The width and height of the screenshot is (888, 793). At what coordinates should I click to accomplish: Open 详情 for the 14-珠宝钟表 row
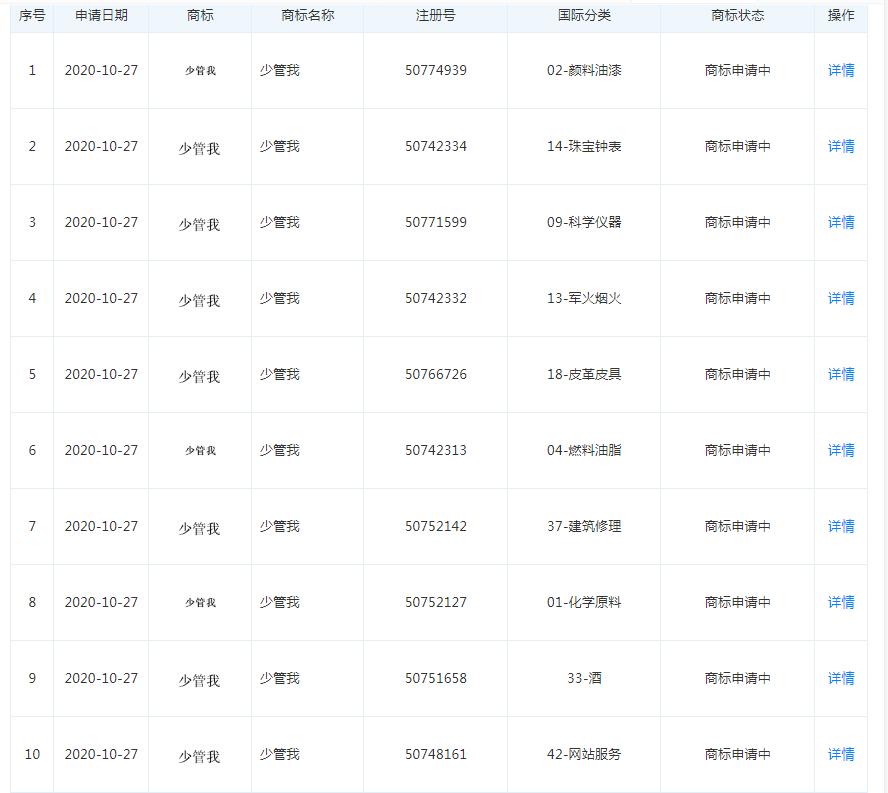pyautogui.click(x=840, y=146)
